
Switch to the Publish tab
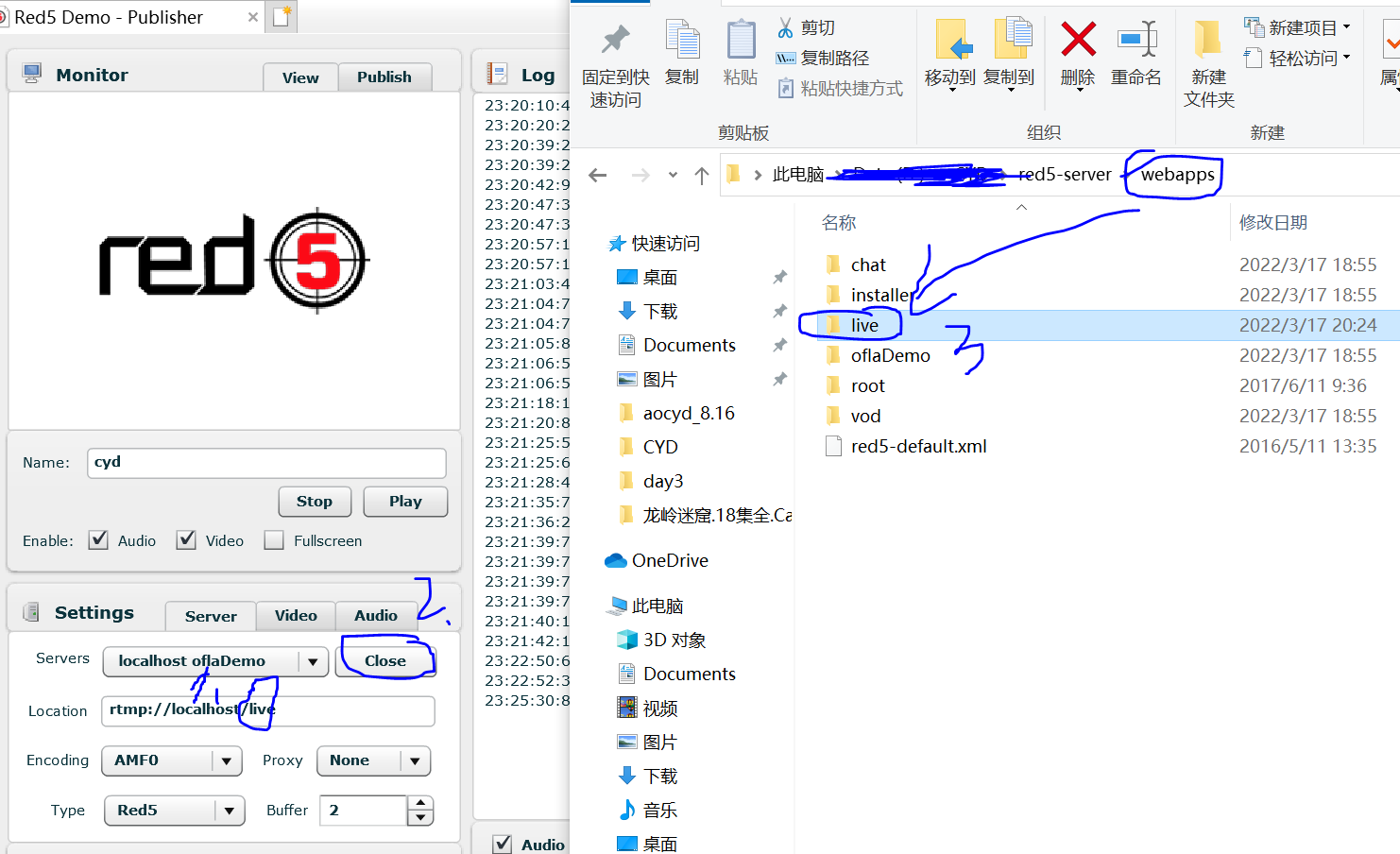(384, 77)
